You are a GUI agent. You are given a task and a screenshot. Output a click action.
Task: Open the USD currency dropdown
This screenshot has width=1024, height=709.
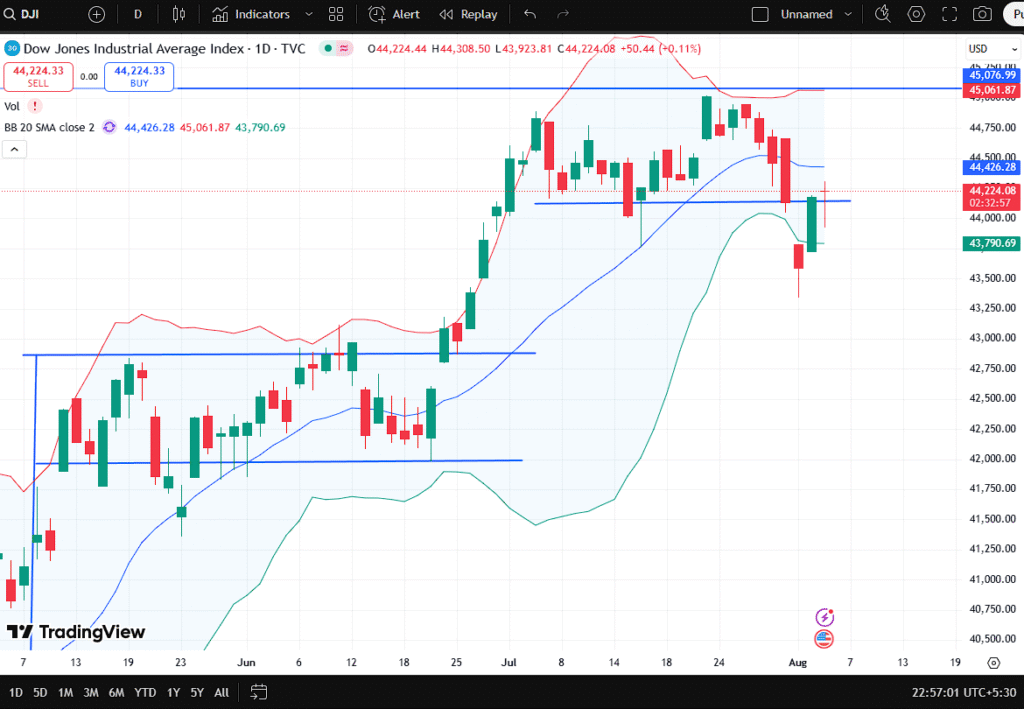tap(978, 49)
